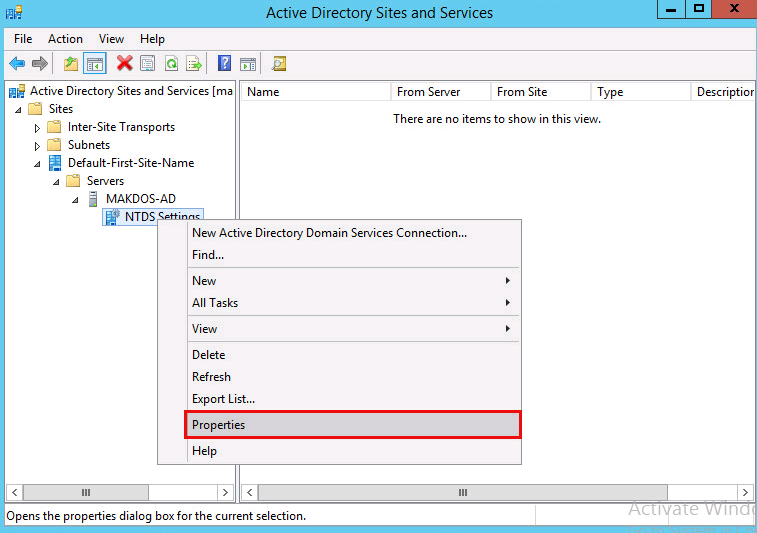This screenshot has width=757, height=533.
Task: Collapse the MAKDOS-AD server node
Action: pyautogui.click(x=75, y=199)
